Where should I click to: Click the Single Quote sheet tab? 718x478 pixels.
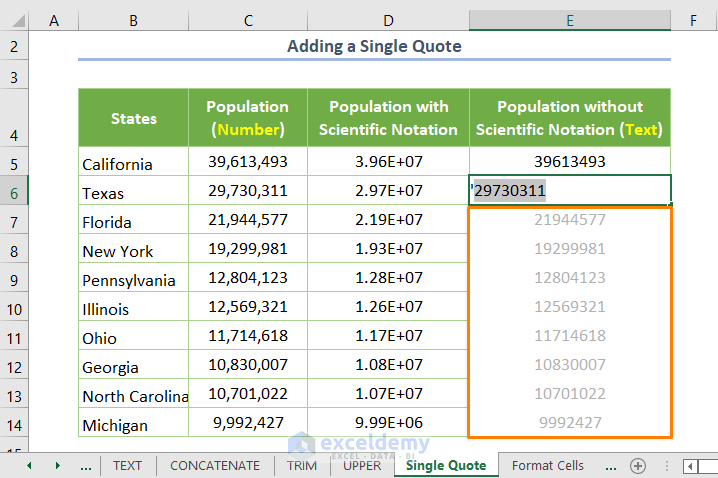(446, 466)
